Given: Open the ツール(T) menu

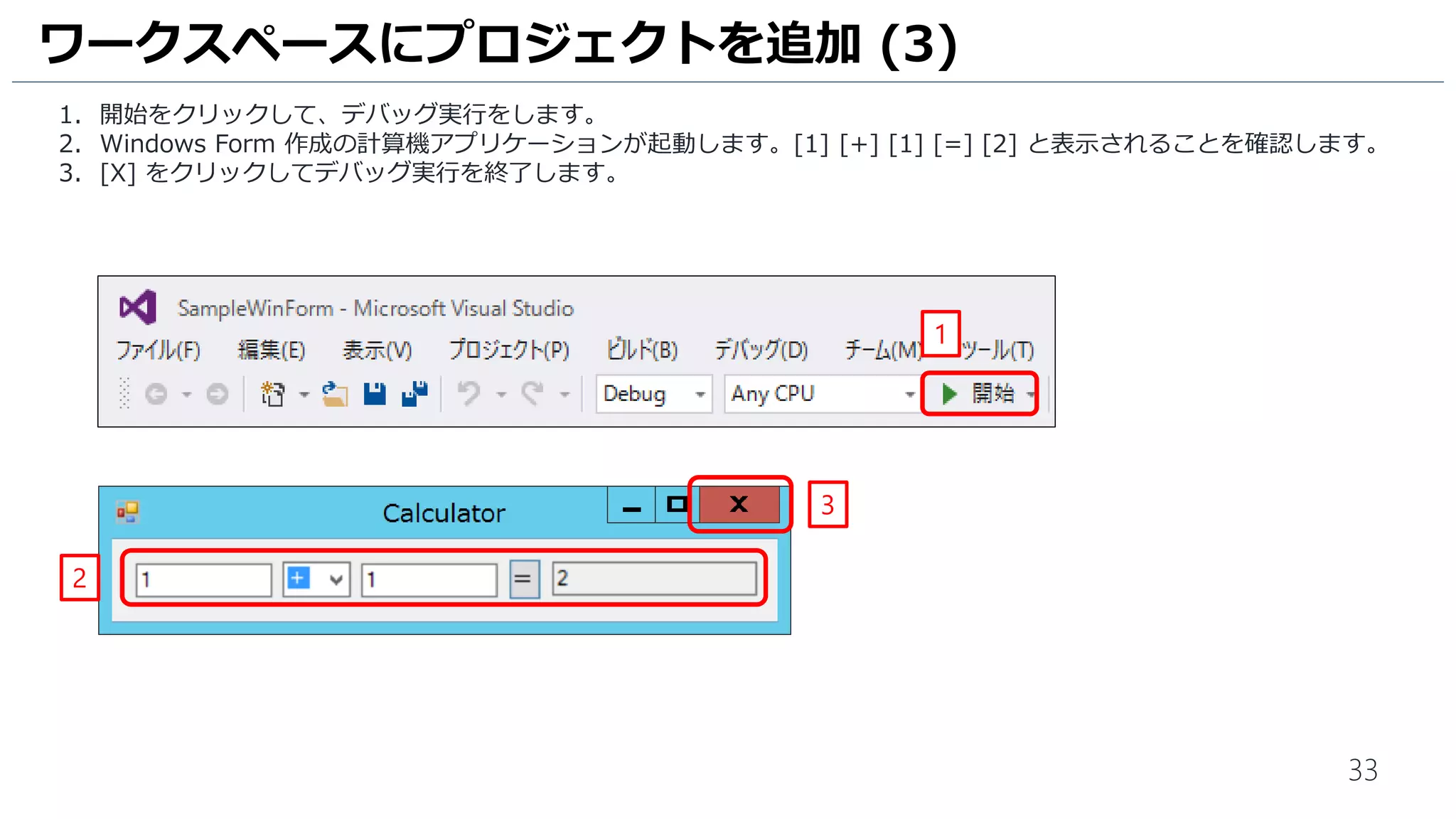Looking at the screenshot, I should click(x=998, y=350).
